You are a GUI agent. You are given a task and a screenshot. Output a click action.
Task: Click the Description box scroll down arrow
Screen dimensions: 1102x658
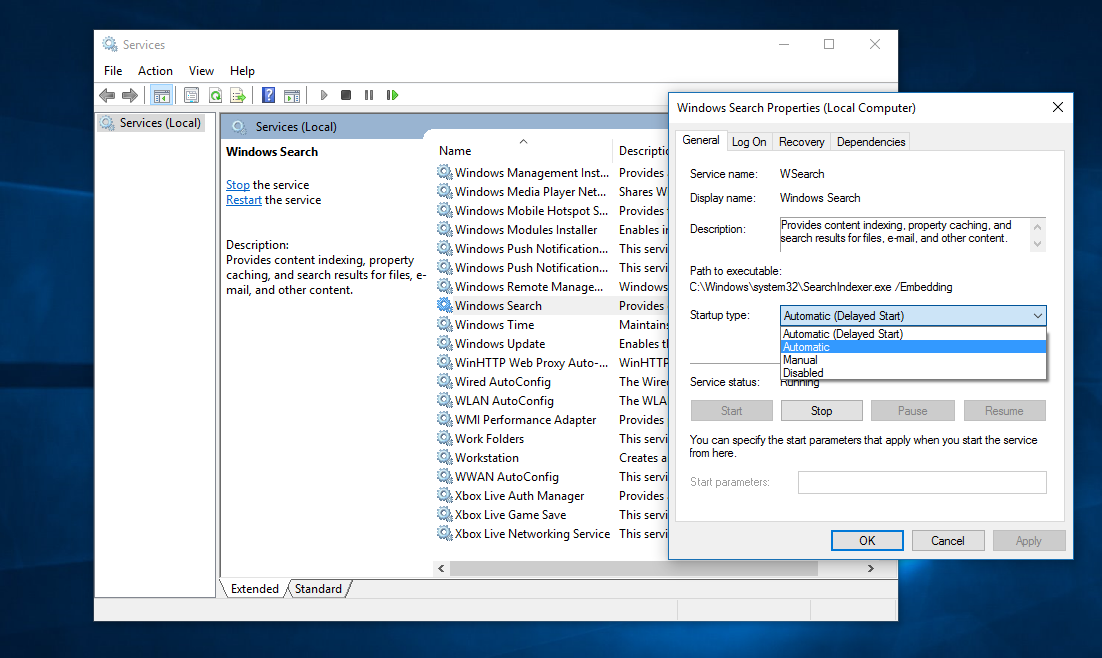coord(1037,245)
